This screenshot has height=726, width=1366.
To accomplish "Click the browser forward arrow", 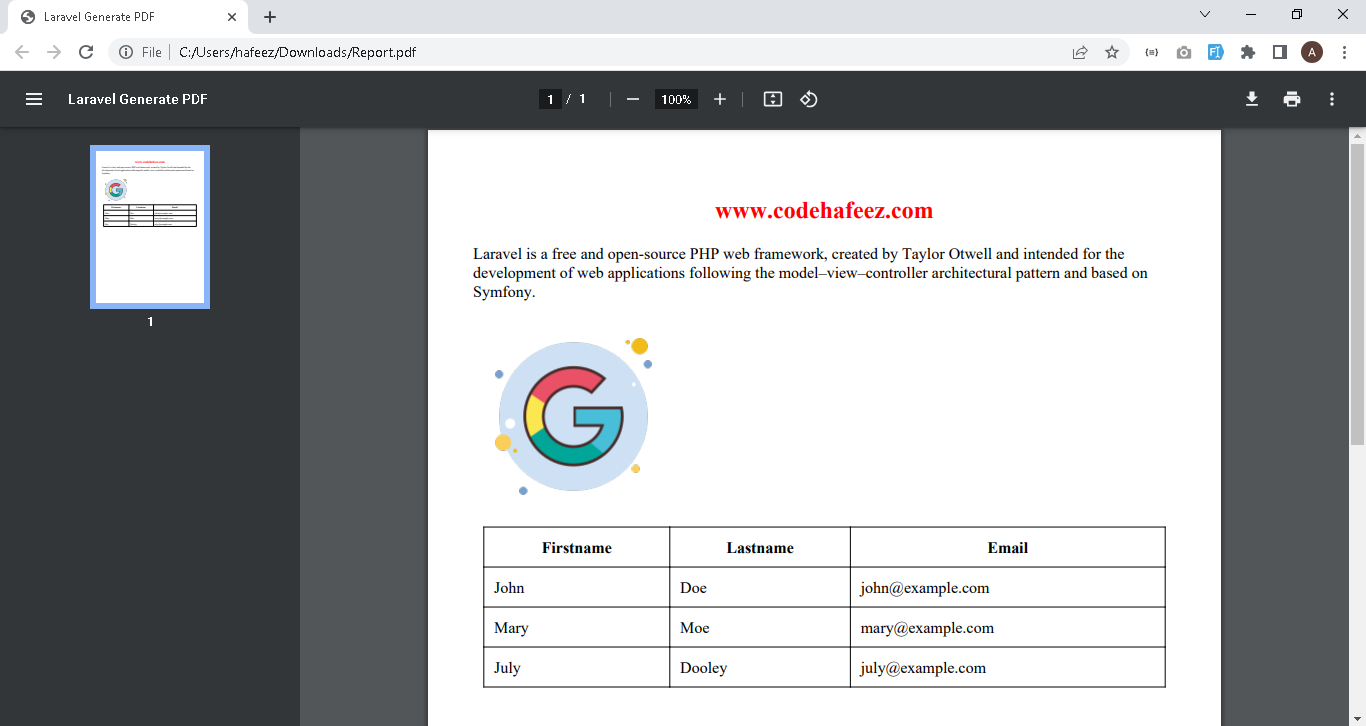I will pyautogui.click(x=54, y=52).
